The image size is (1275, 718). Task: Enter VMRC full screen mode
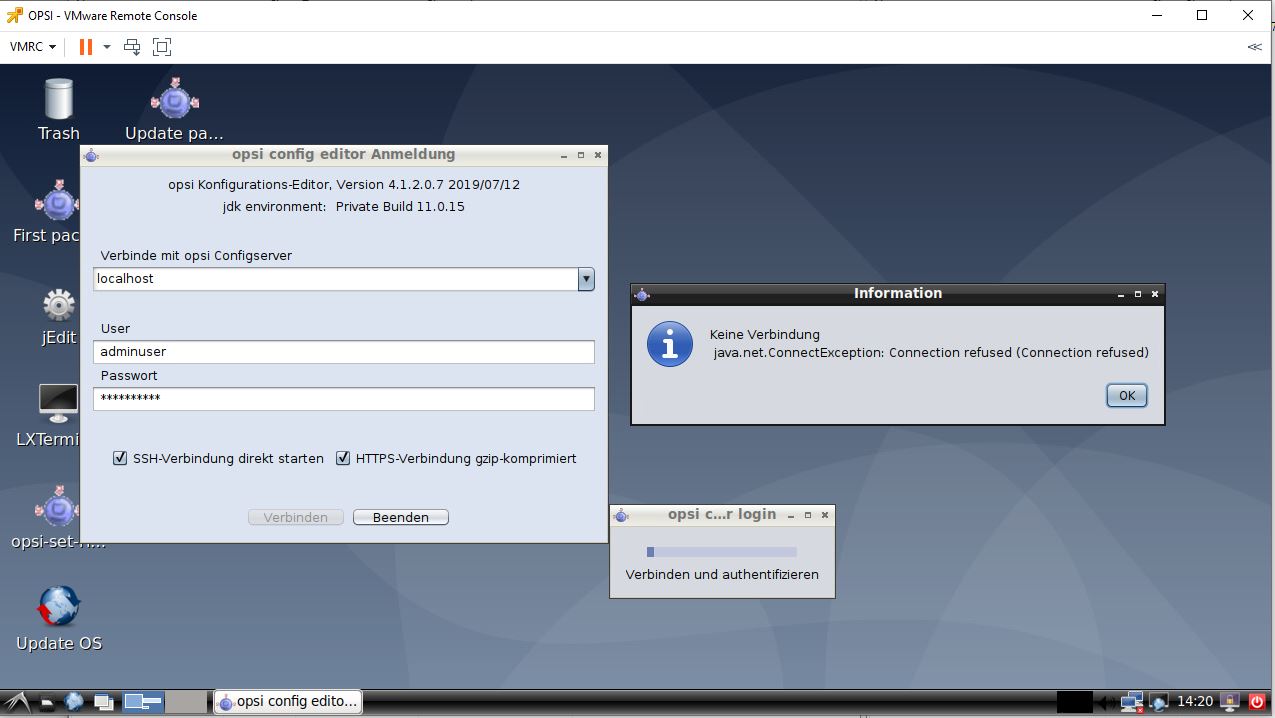(x=162, y=46)
